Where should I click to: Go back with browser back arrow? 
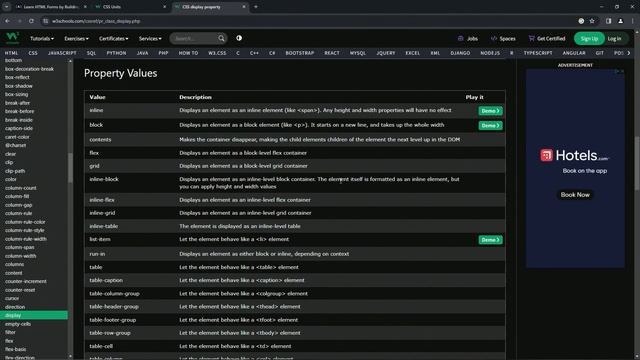(x=8, y=21)
